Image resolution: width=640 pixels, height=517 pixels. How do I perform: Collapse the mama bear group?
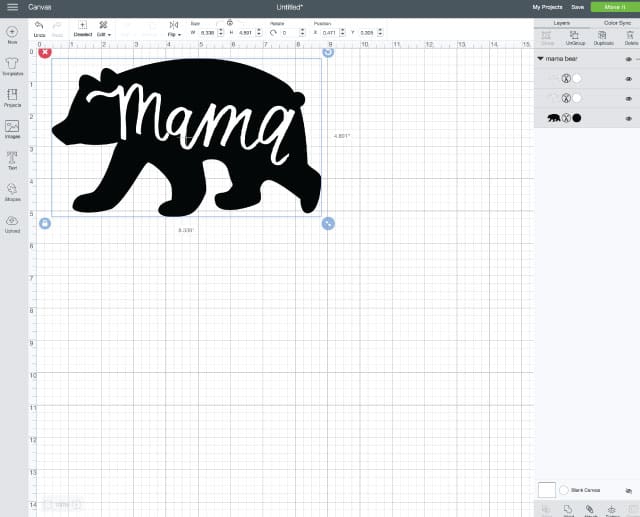(540, 59)
